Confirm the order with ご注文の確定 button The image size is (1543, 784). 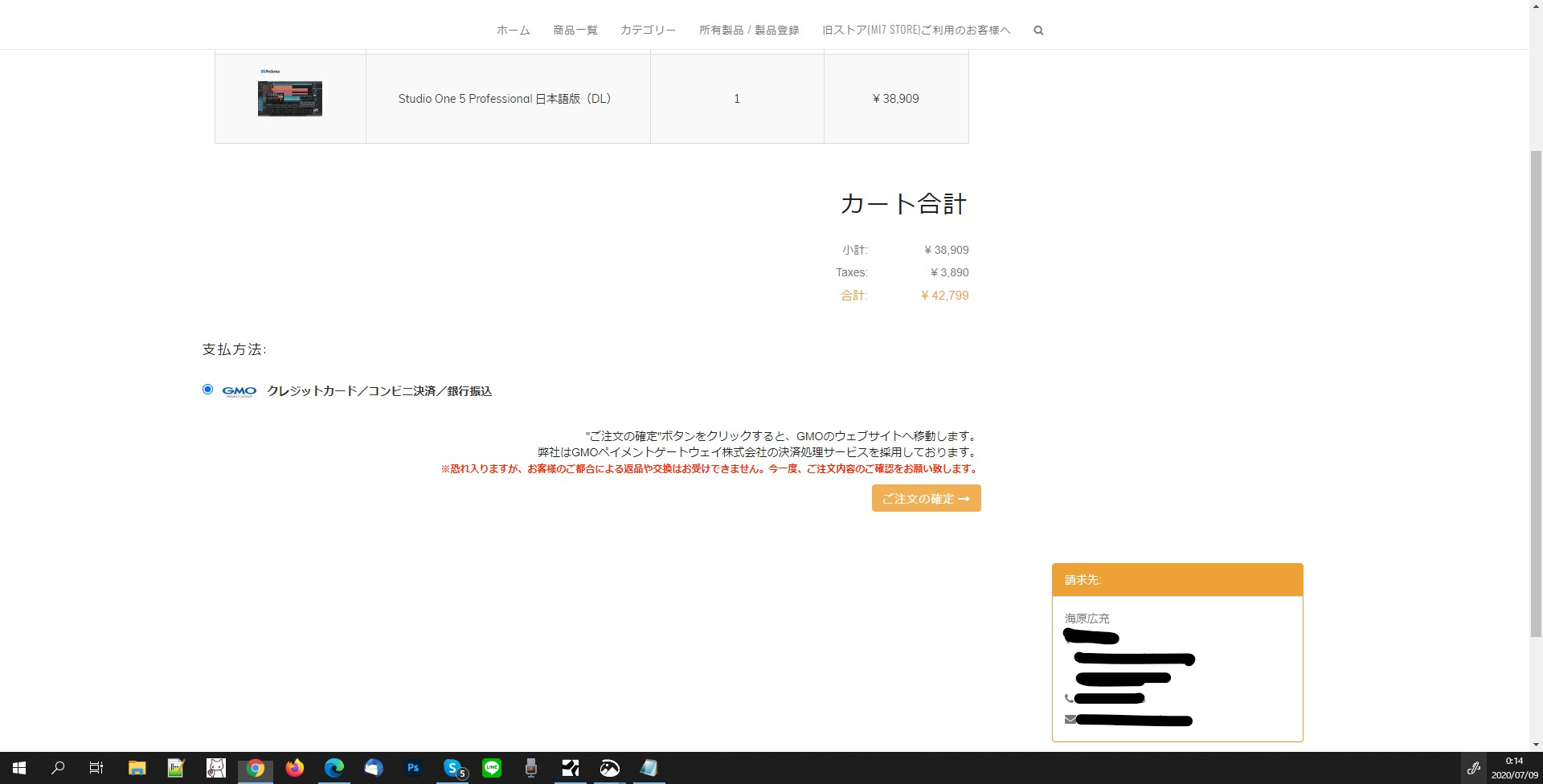926,498
